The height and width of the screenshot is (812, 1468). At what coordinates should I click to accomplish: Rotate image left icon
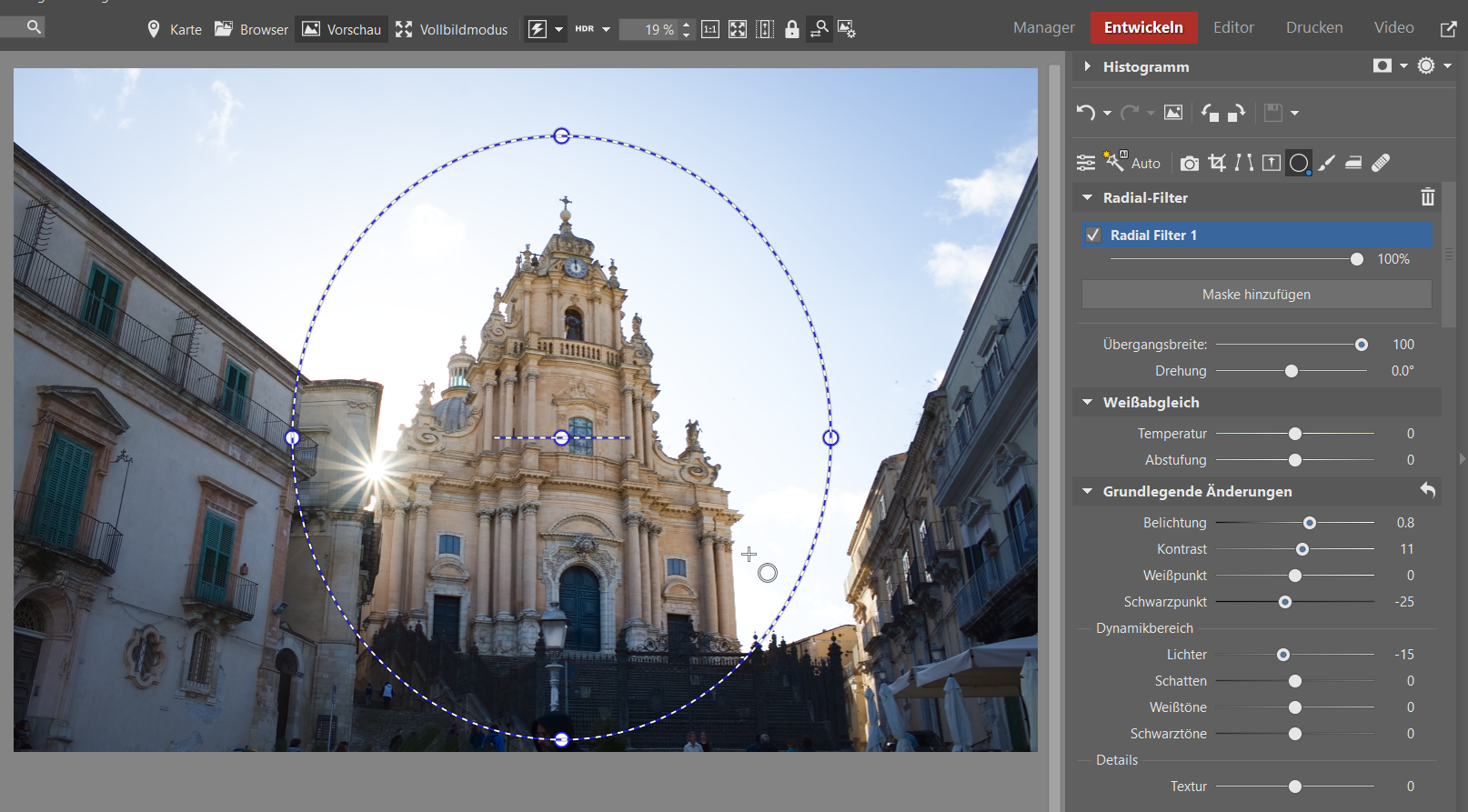pos(1210,113)
